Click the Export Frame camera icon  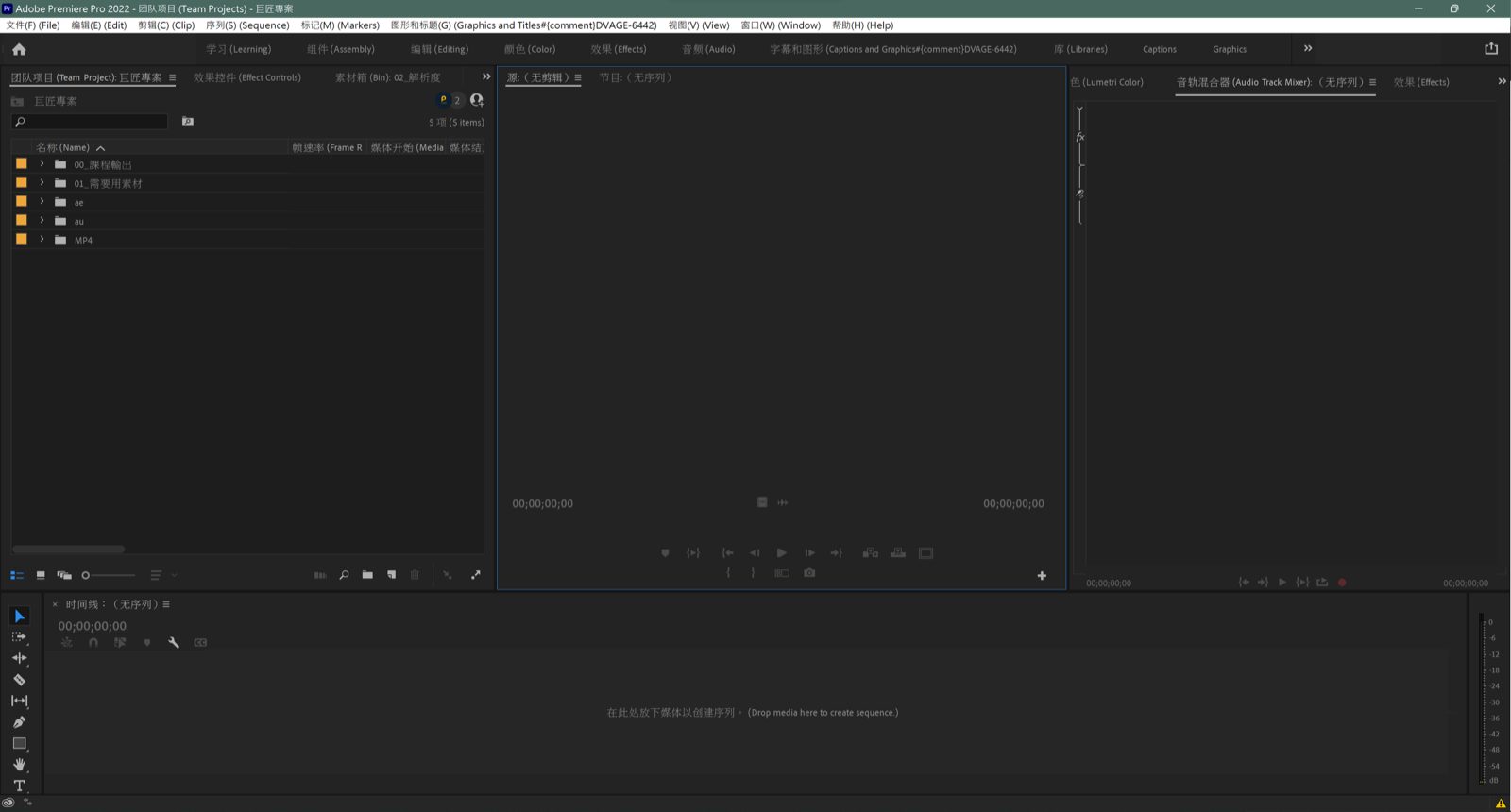pos(809,573)
